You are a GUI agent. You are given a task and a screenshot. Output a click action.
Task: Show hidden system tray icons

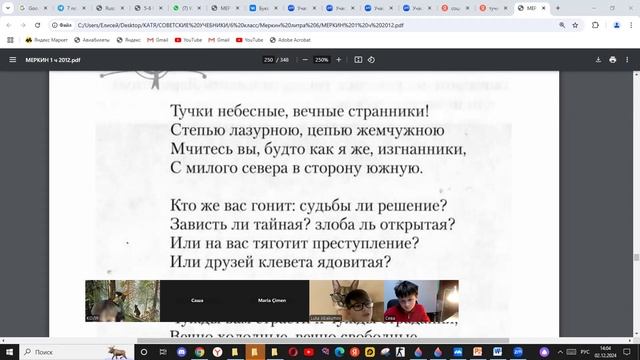click(x=560, y=352)
